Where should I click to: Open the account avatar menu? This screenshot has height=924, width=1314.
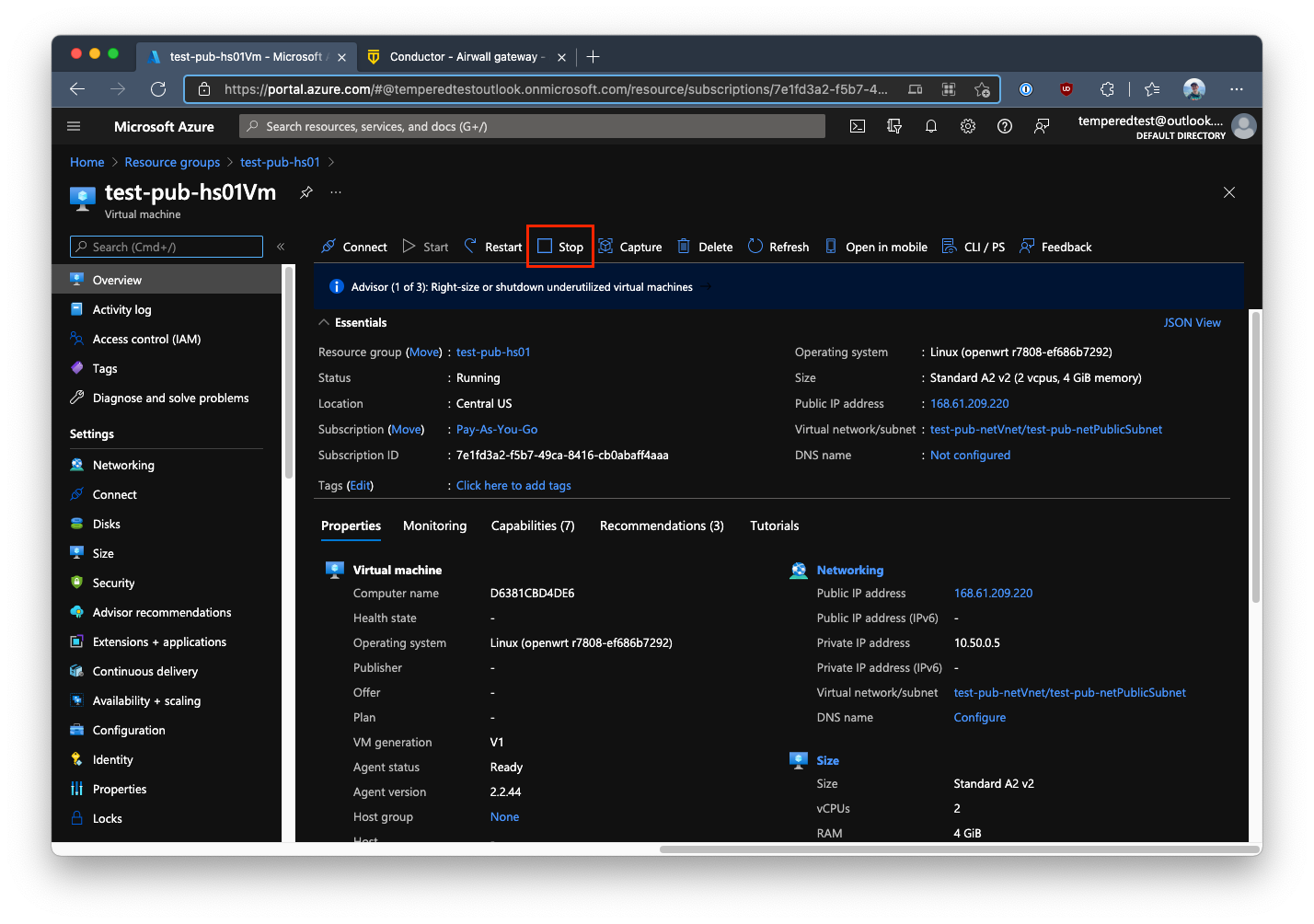(x=1244, y=126)
